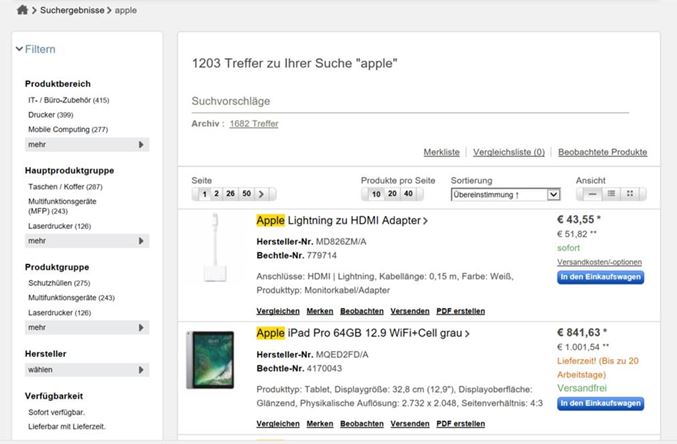
Task: Filter by IT- / Büro-Zubehör (415)
Action: [69, 100]
